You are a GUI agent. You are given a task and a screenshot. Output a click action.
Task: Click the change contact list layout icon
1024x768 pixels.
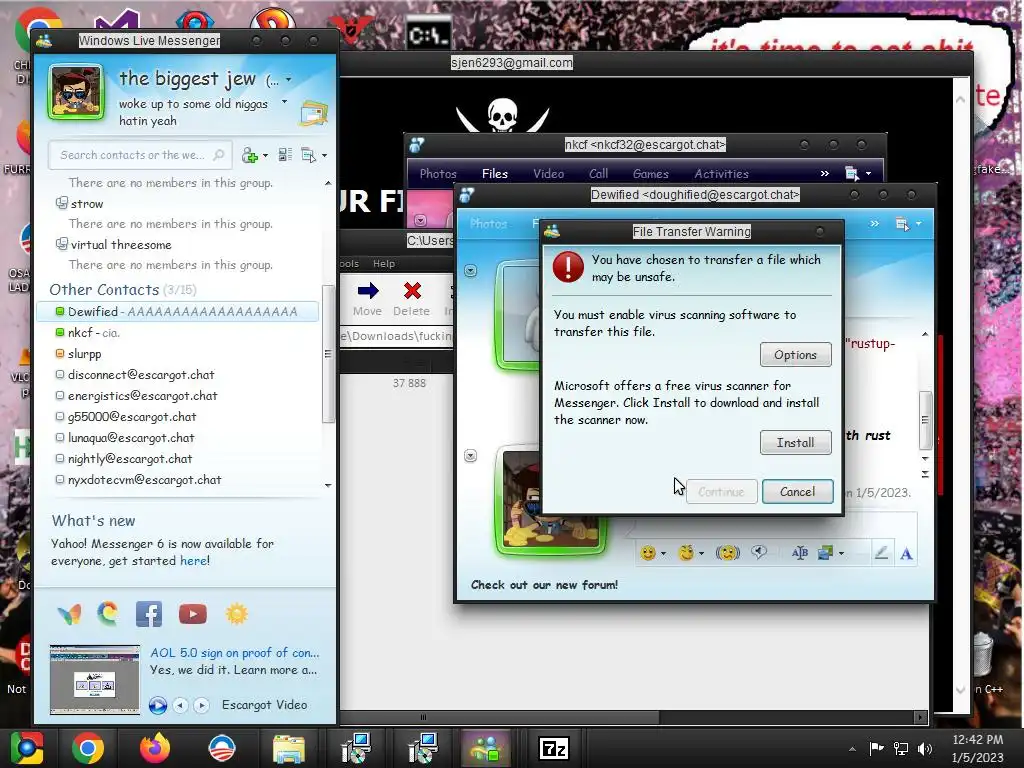(285, 155)
